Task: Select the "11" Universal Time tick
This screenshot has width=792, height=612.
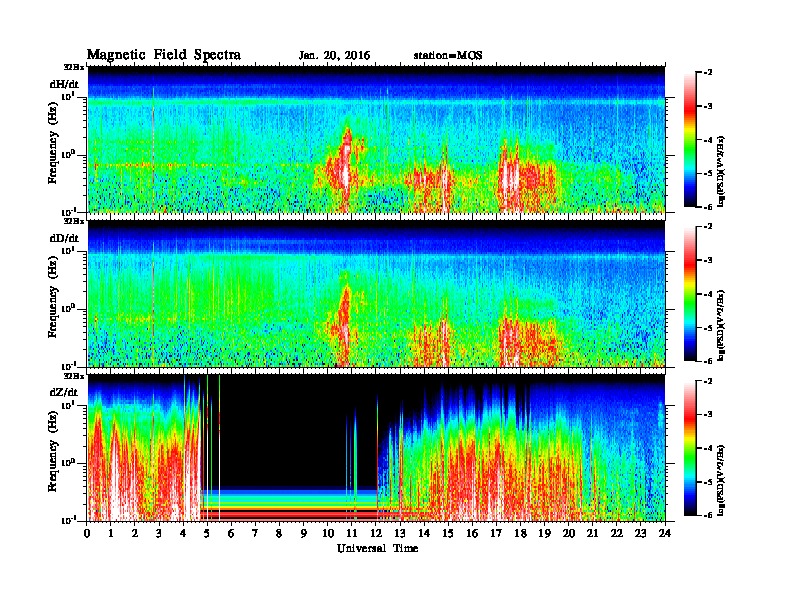Action: pyautogui.click(x=352, y=534)
